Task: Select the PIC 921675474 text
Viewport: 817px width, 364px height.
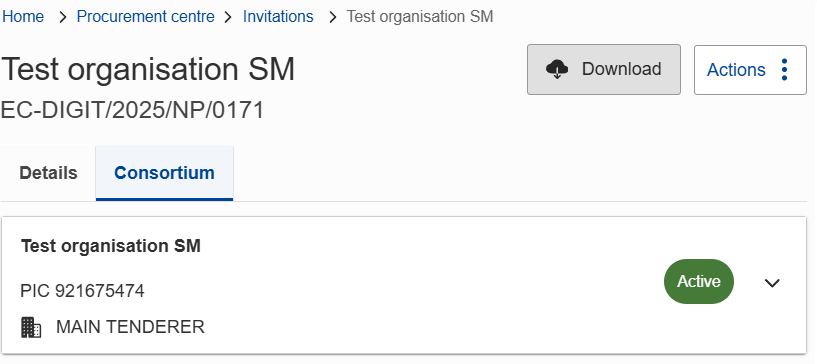Action: [x=82, y=291]
